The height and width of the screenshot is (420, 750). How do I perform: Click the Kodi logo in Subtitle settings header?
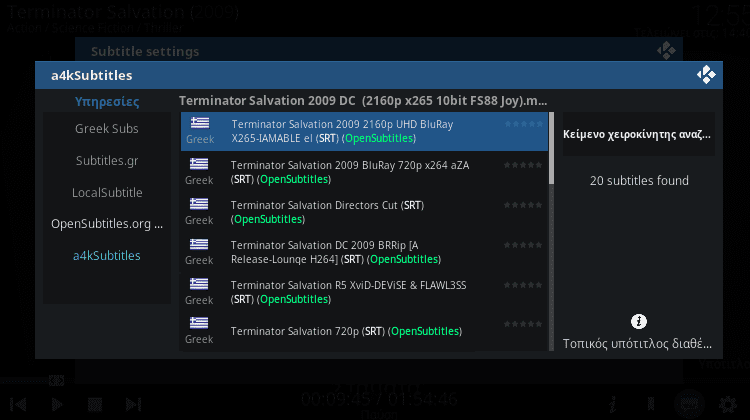pyautogui.click(x=666, y=51)
